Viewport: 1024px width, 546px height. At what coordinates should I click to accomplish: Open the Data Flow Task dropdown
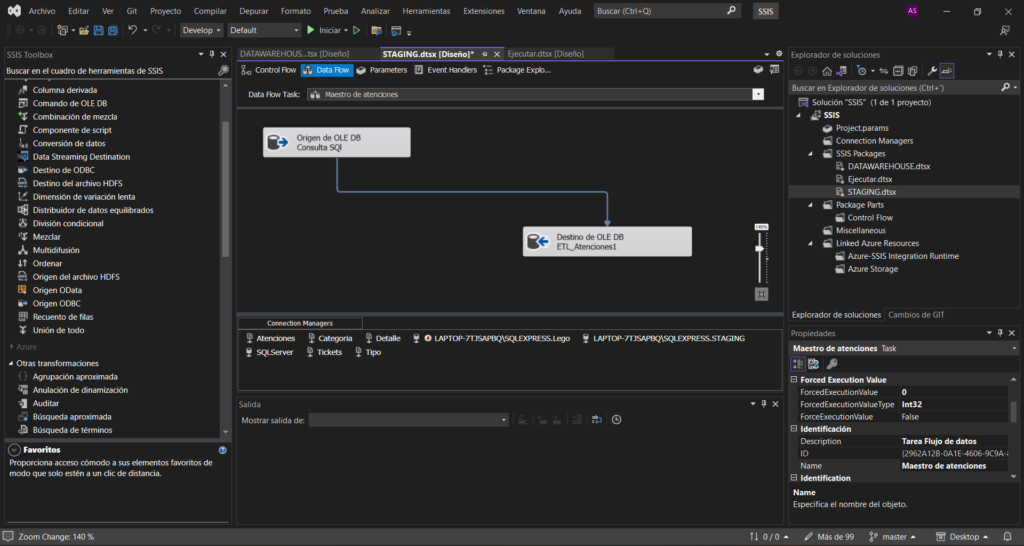(757, 94)
